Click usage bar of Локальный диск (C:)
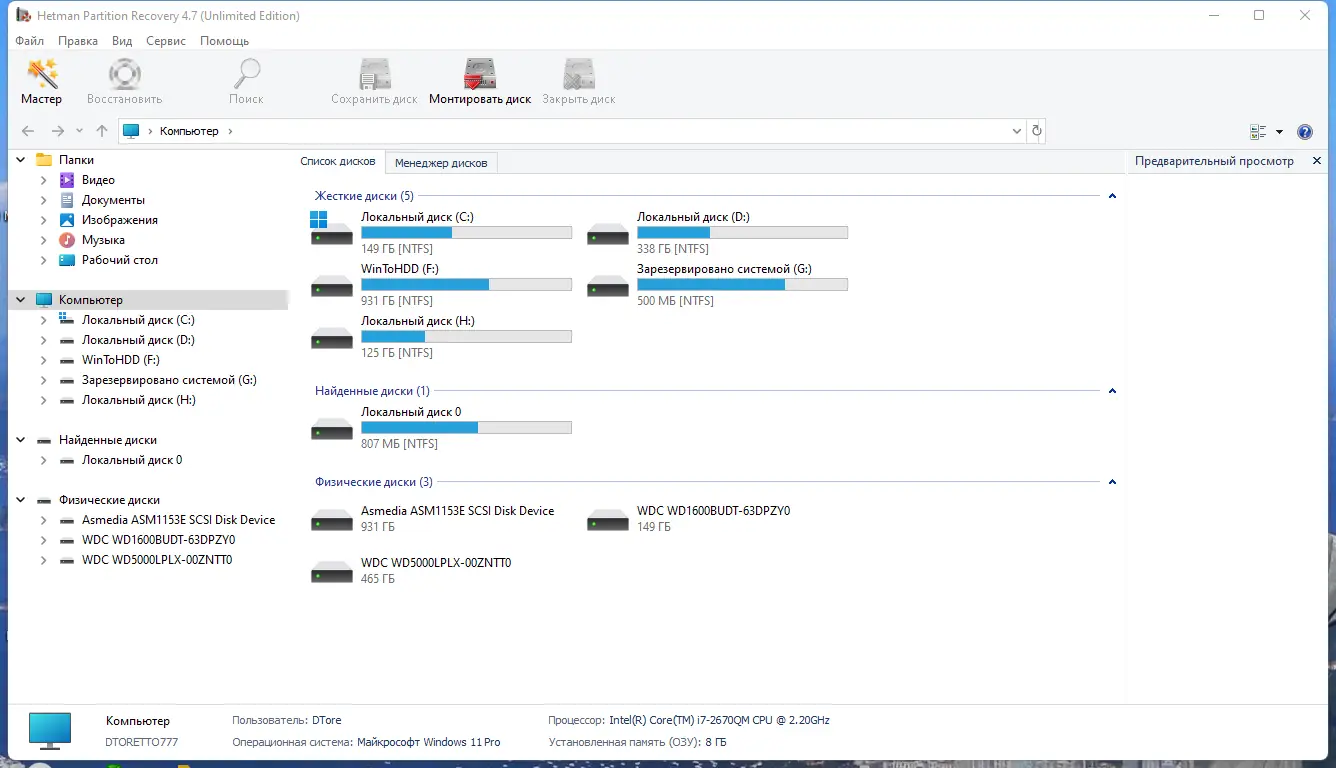Image resolution: width=1336 pixels, height=768 pixels. (x=466, y=232)
